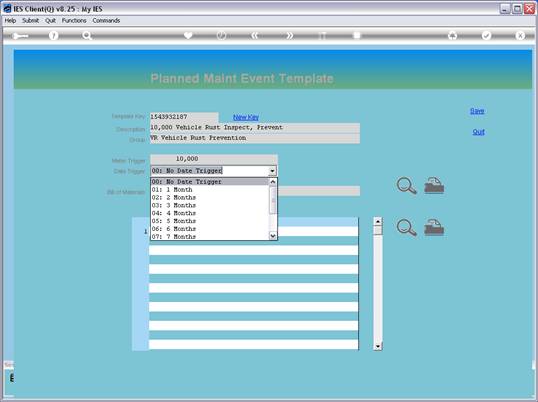Click the heart favorites toolbar icon
The image size is (538, 402).
click(188, 35)
